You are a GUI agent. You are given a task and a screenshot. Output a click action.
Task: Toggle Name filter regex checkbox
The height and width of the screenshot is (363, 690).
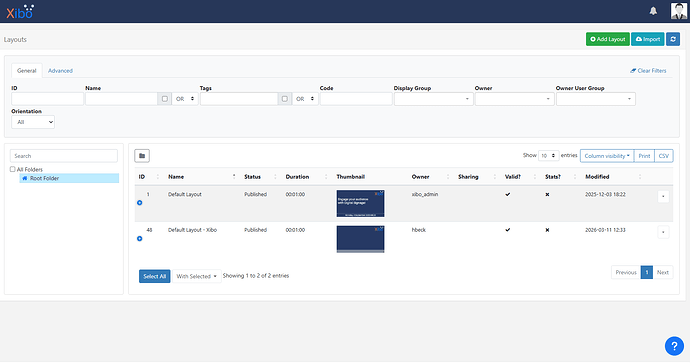(165, 99)
